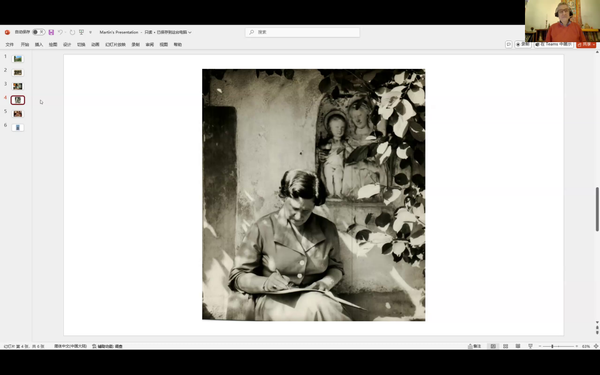Switch to the Help (帮助) ribbon tab
The height and width of the screenshot is (375, 600).
178,45
